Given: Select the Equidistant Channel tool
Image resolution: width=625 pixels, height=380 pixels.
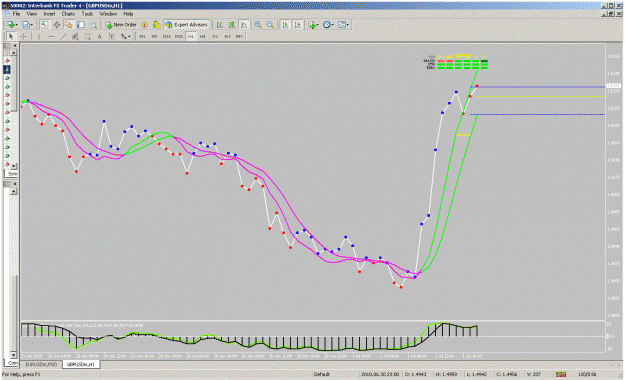Looking at the screenshot, I should pyautogui.click(x=75, y=36).
